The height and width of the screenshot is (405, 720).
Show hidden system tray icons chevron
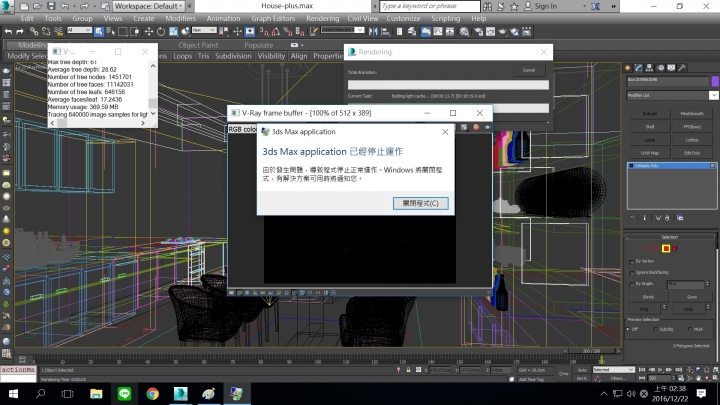(x=604, y=394)
